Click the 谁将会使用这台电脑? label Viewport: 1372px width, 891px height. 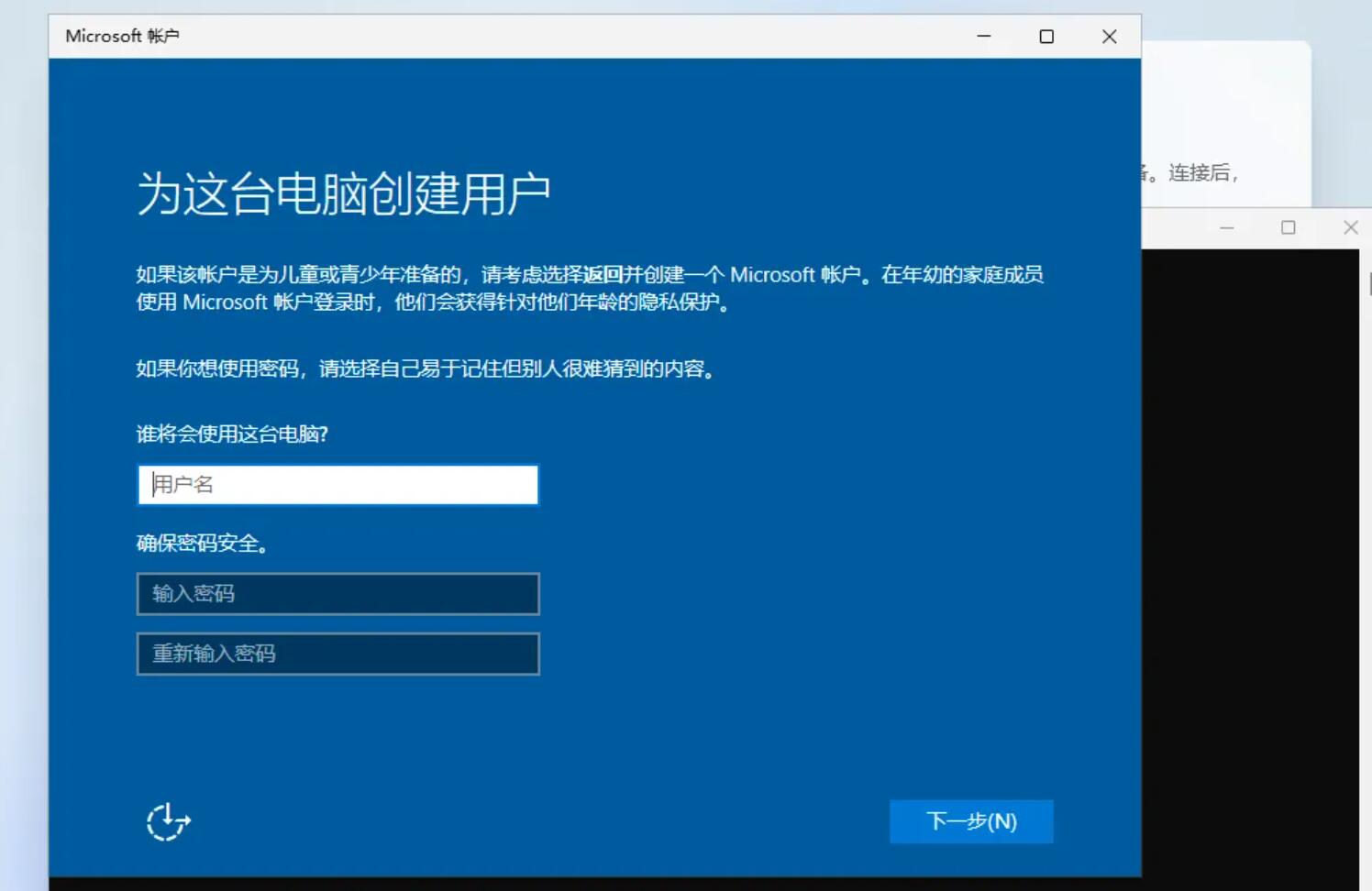click(232, 434)
